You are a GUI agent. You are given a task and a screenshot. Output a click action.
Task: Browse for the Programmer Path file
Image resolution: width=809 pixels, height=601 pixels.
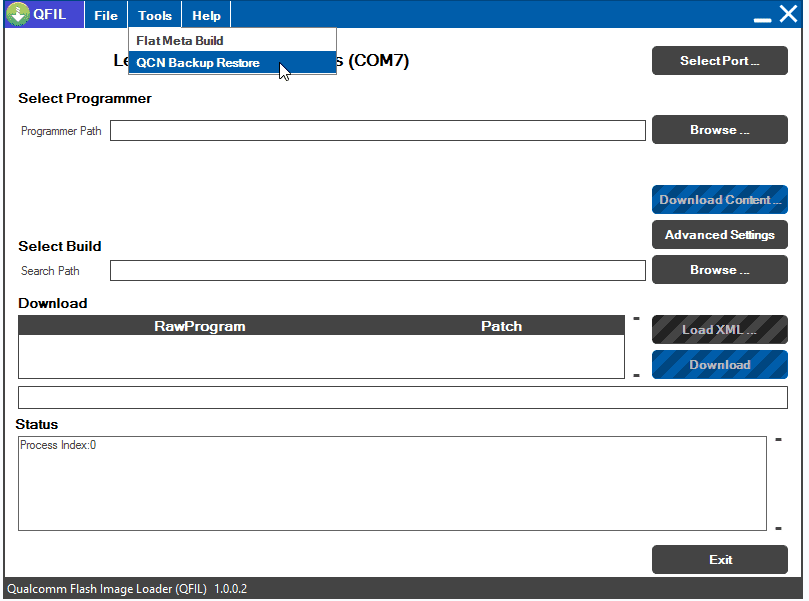720,129
